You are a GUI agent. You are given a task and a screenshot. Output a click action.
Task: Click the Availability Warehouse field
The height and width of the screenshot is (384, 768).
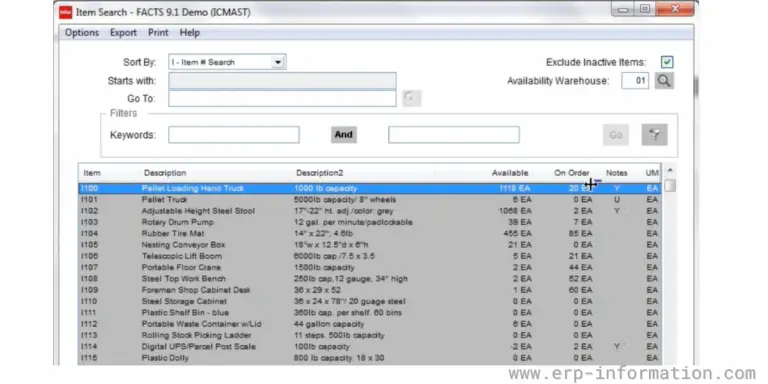(635, 81)
